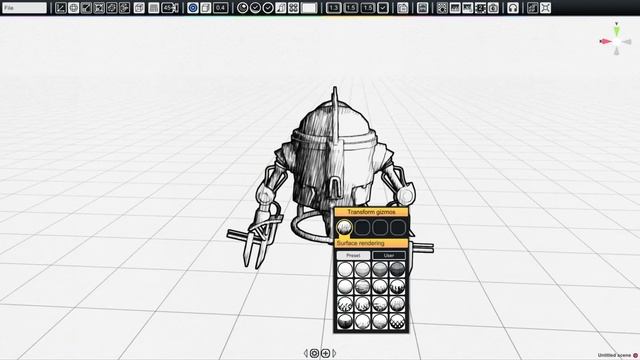Image resolution: width=640 pixels, height=360 pixels.
Task: Click the 1.5 button adjacent to 1.3
Action: click(x=351, y=8)
